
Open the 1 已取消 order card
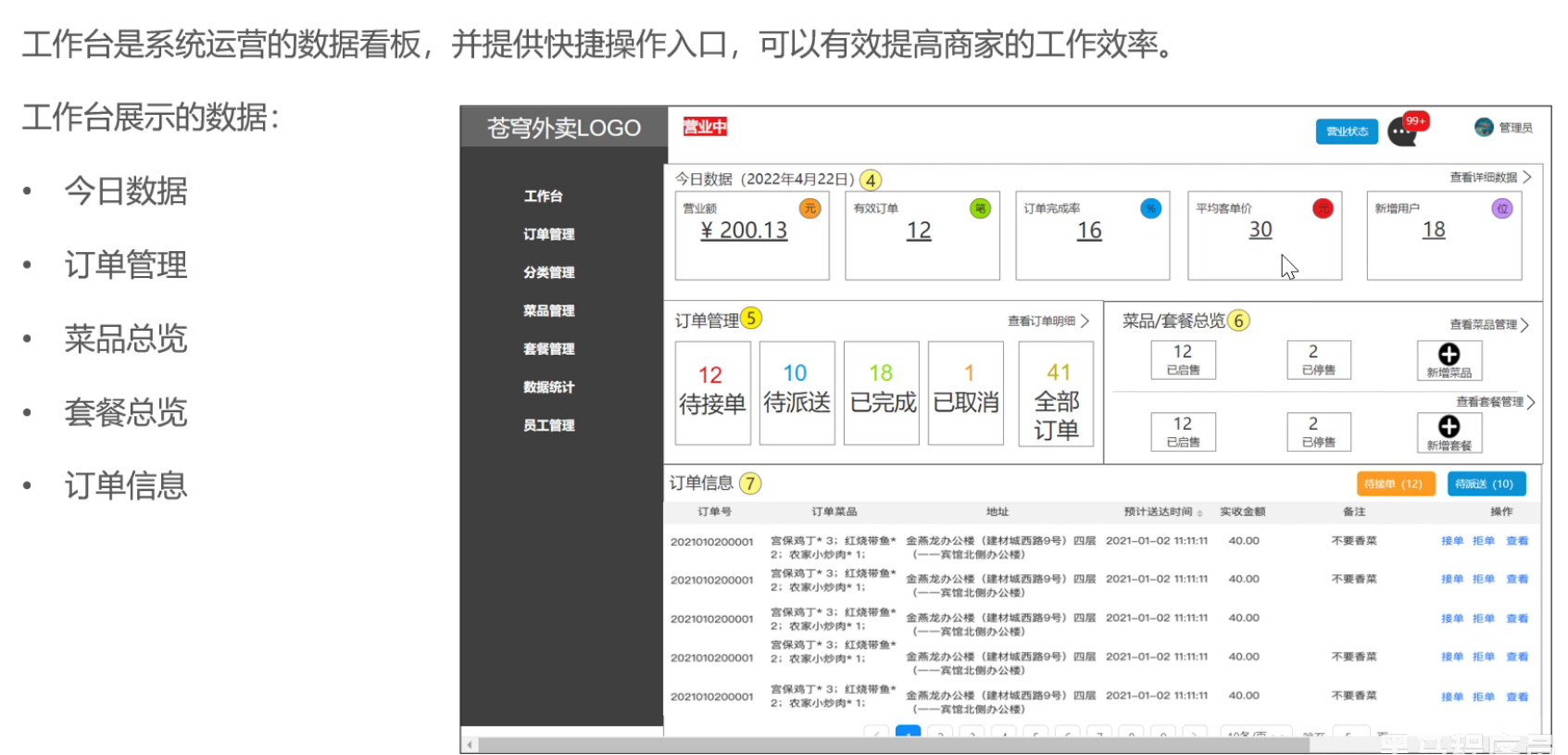(966, 393)
